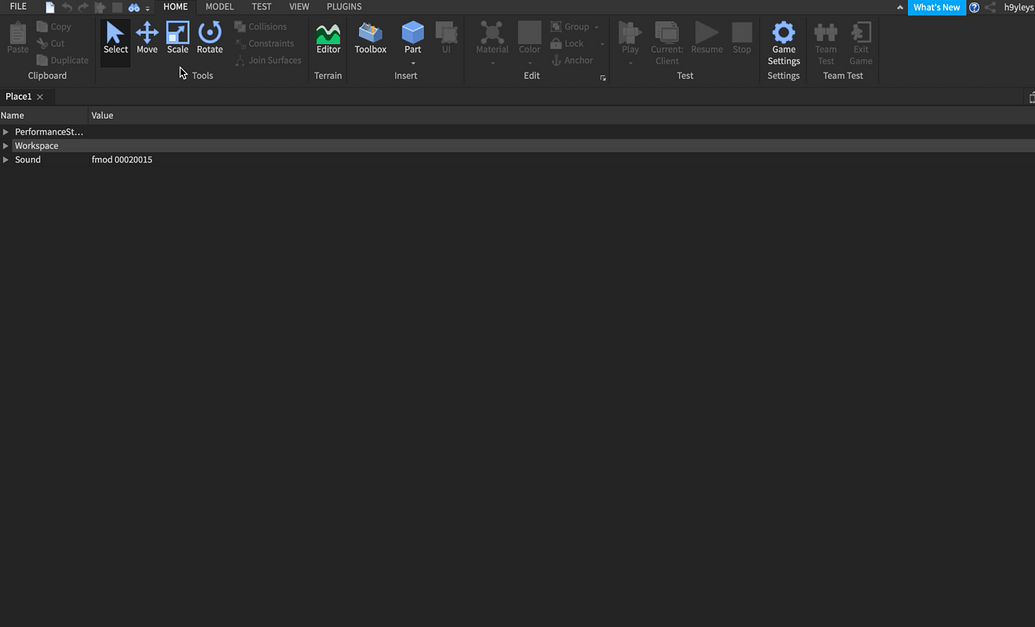This screenshot has height=627, width=1035.
Task: Click the share icon near username
Action: coord(990,7)
